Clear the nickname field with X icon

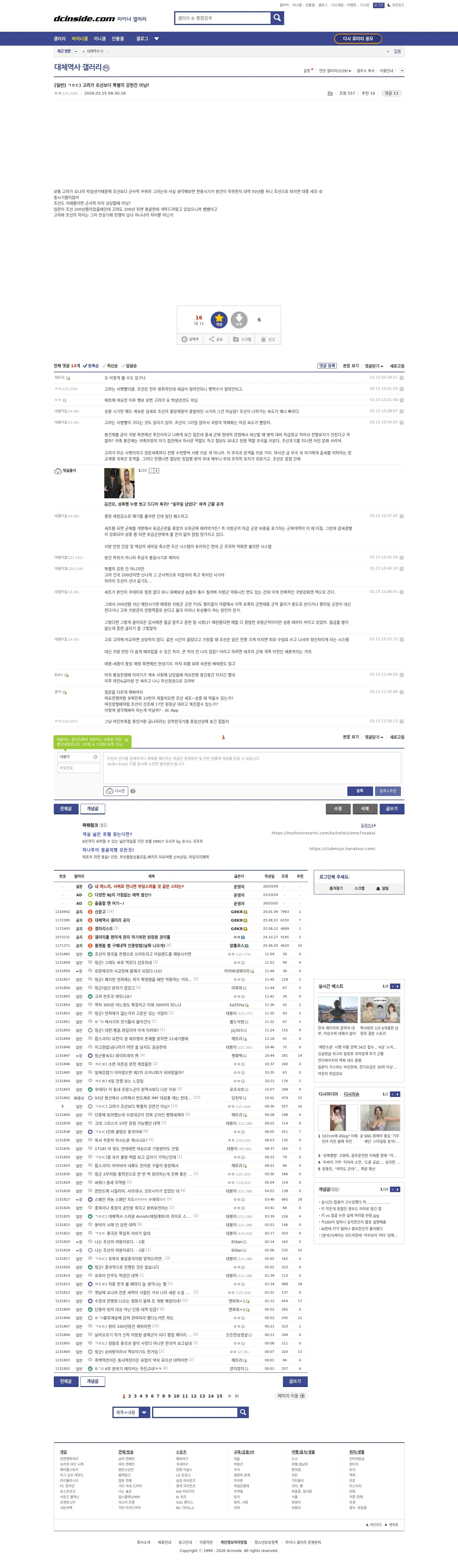pos(95,757)
